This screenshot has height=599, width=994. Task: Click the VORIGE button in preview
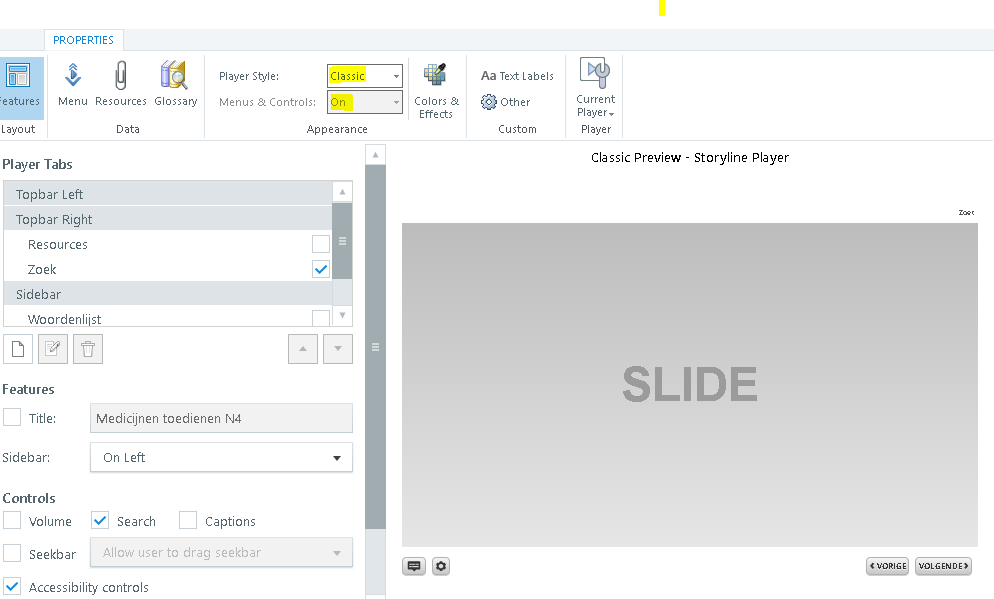(888, 566)
